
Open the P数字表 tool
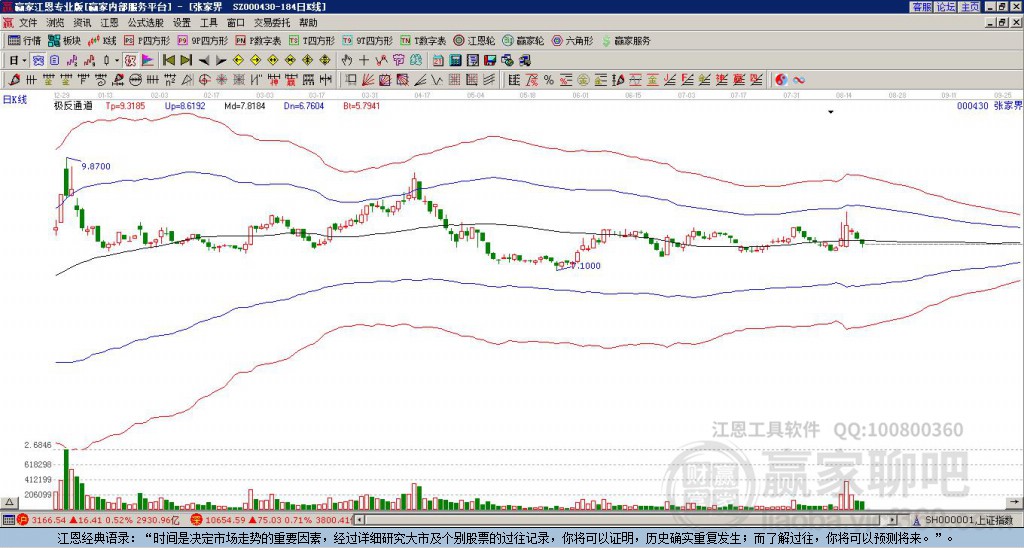coord(258,40)
